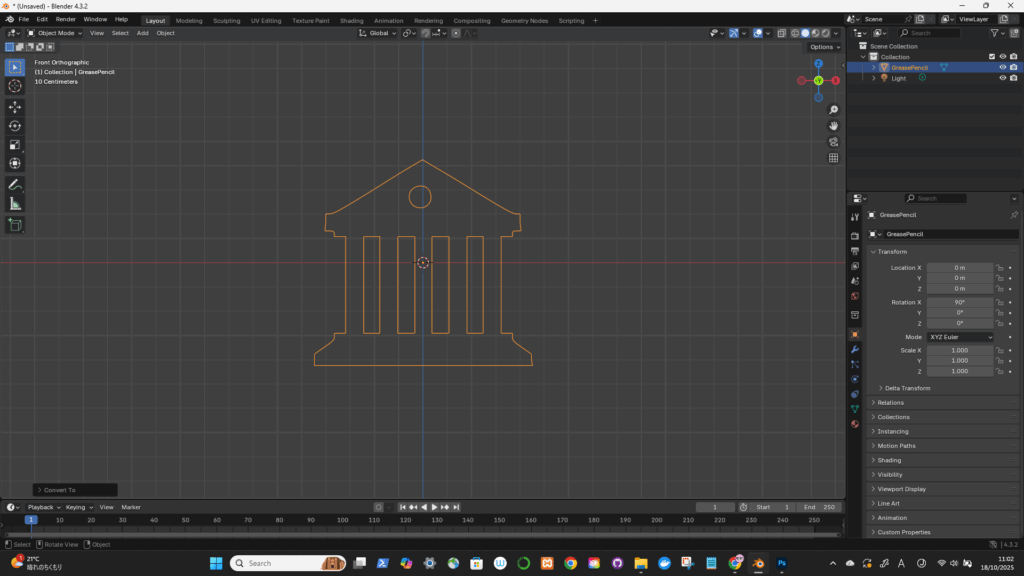
Task: Hide the Light object with eye icon
Action: pos(1002,78)
